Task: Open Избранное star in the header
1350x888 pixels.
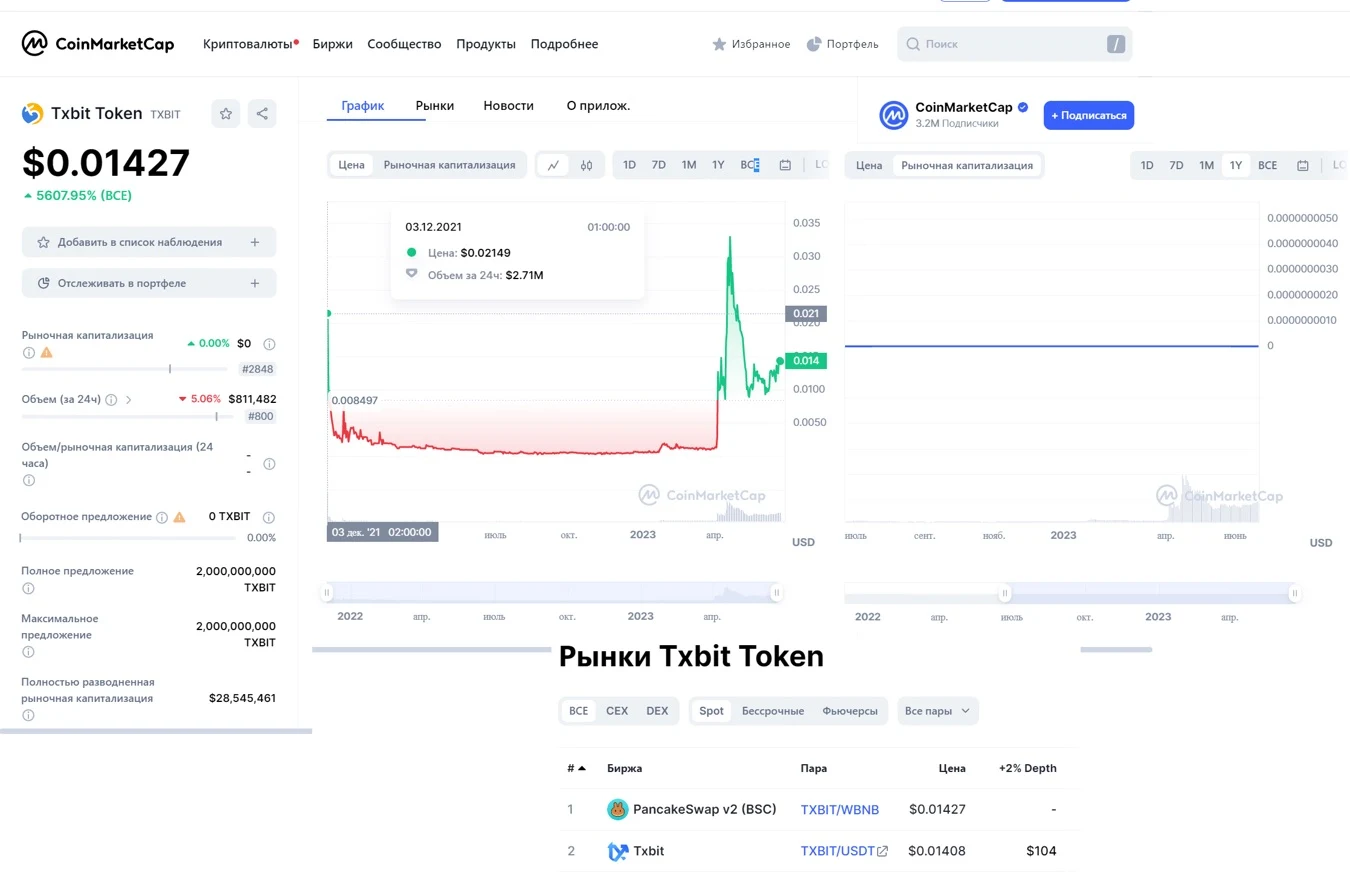Action: coord(719,44)
